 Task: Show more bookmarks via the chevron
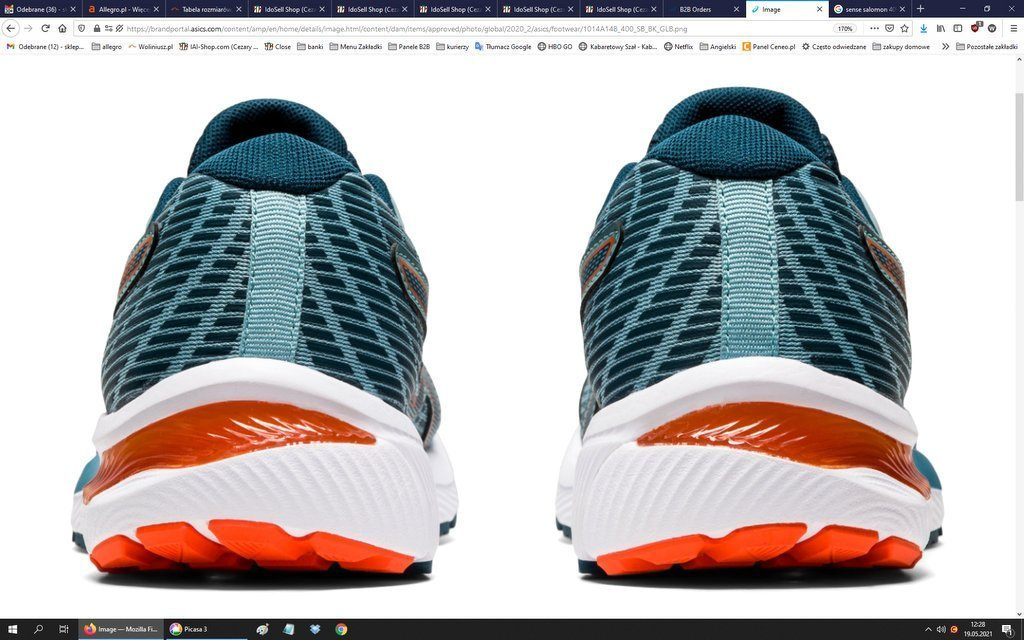(x=945, y=46)
